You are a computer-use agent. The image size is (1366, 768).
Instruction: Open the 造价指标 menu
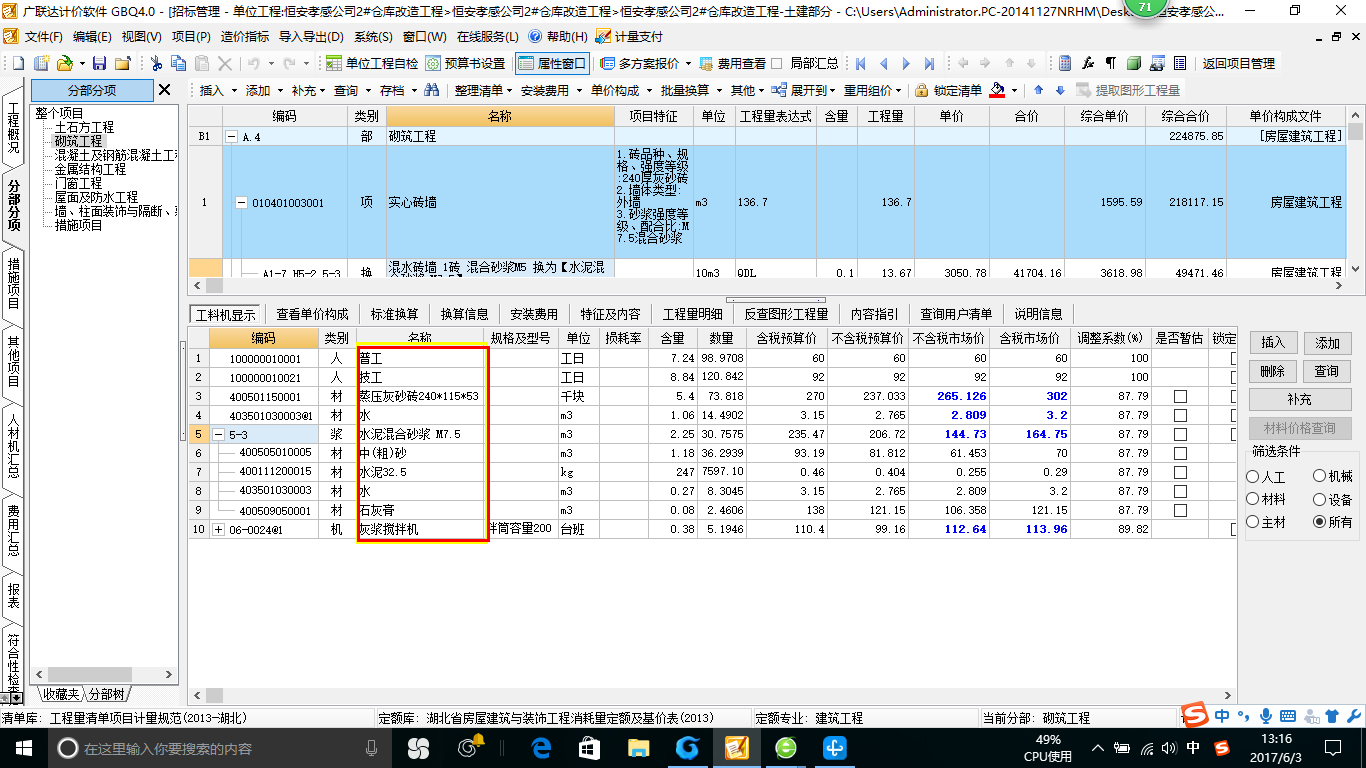click(x=244, y=37)
